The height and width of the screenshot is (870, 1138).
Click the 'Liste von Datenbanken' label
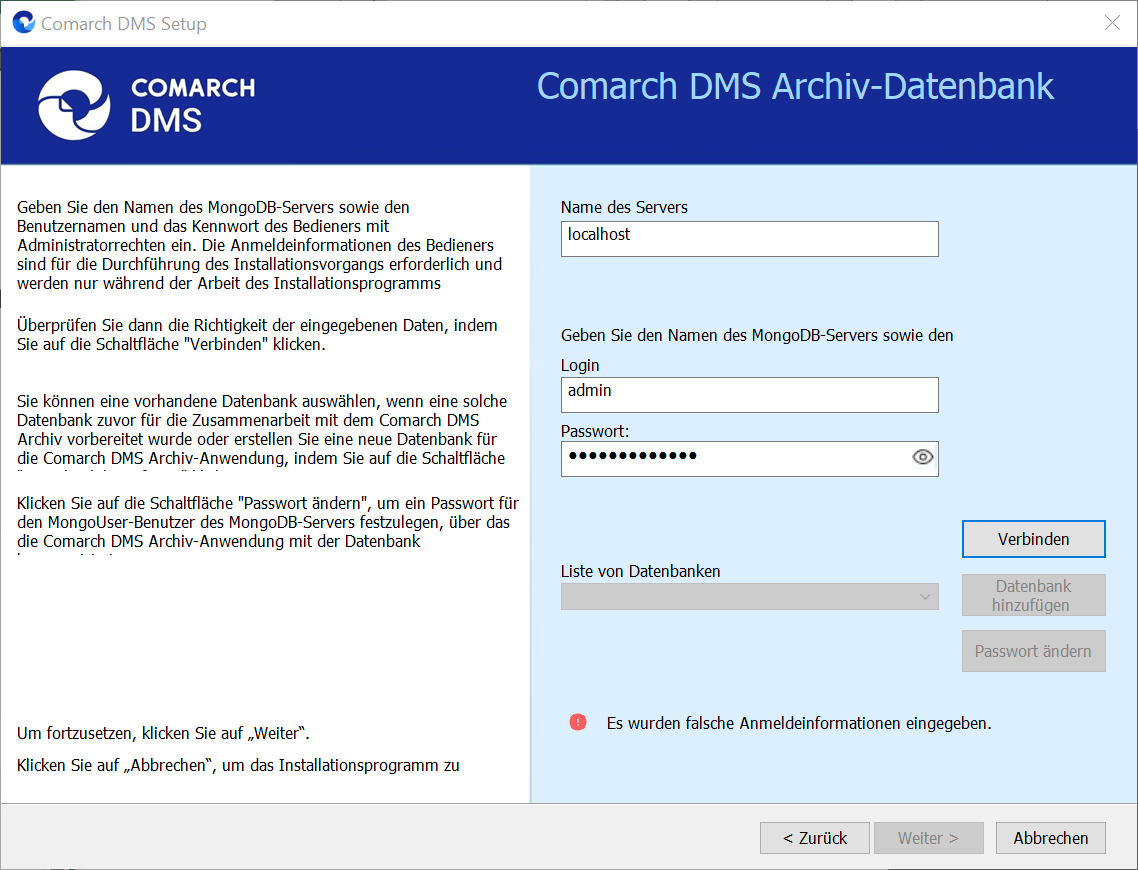[640, 571]
